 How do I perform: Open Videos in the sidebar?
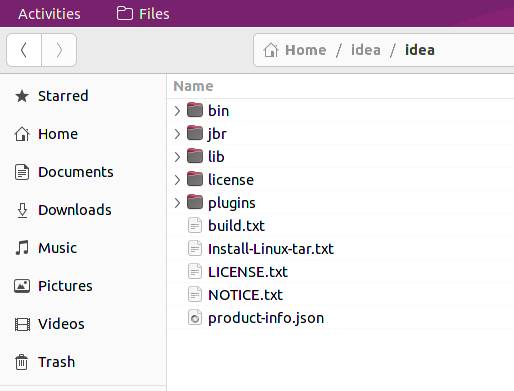(83, 324)
